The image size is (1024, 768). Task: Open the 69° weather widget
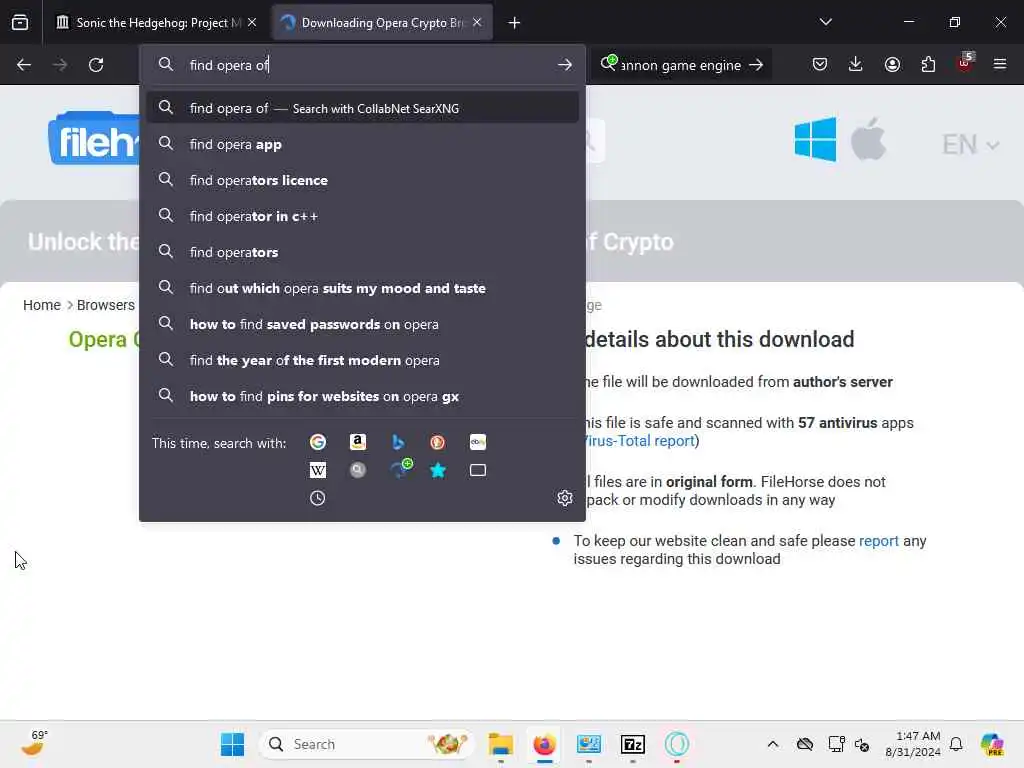click(x=34, y=744)
